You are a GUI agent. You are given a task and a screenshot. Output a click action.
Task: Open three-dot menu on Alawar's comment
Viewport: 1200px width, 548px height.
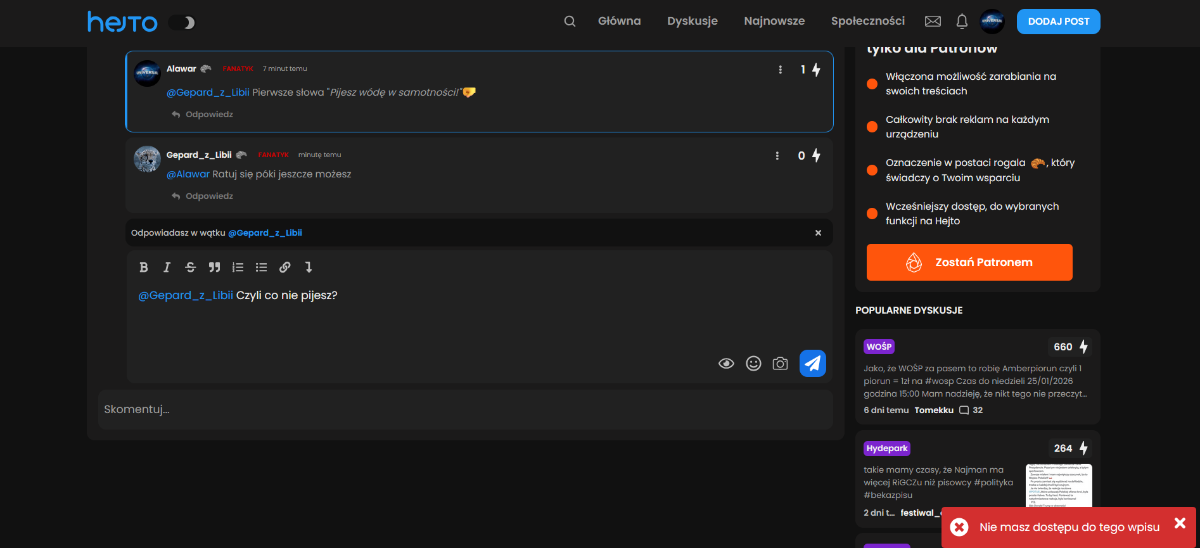point(780,70)
